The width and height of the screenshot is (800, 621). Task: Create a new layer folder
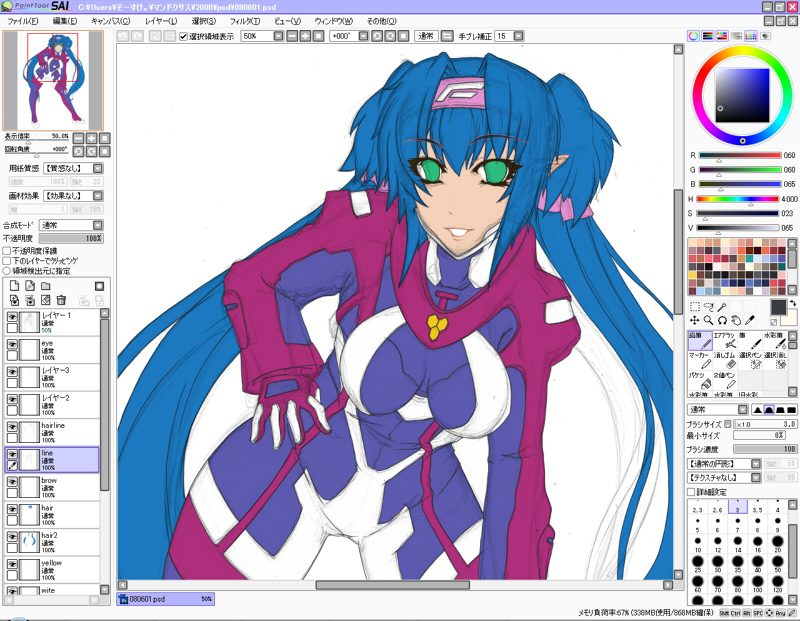coord(46,286)
